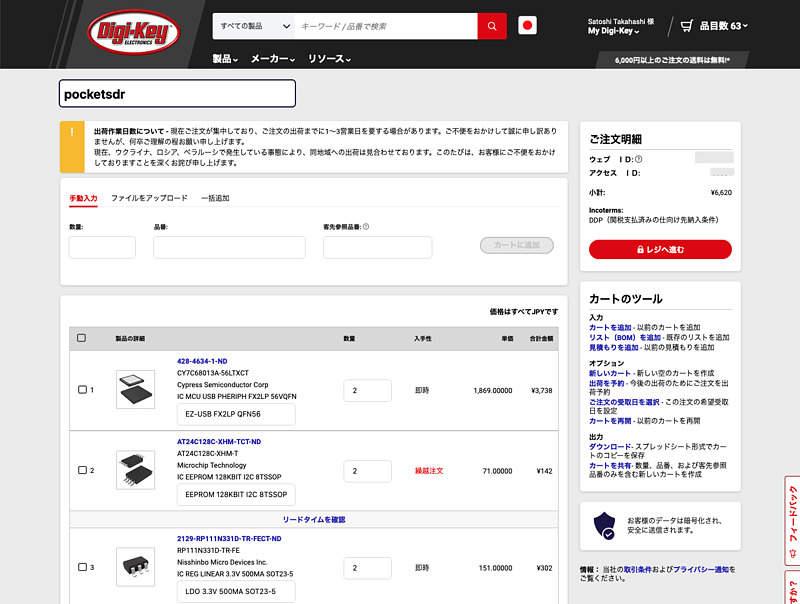
Task: Click the 繰越注文 backorder status text
Action: (x=429, y=471)
